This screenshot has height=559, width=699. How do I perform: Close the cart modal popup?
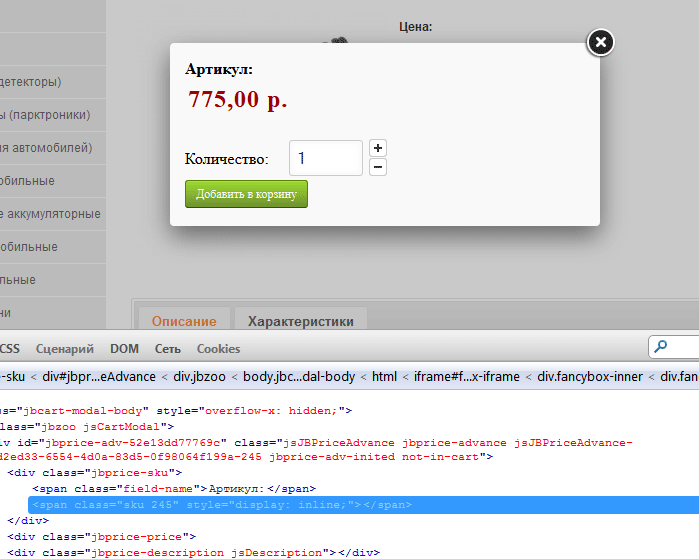[x=600, y=42]
